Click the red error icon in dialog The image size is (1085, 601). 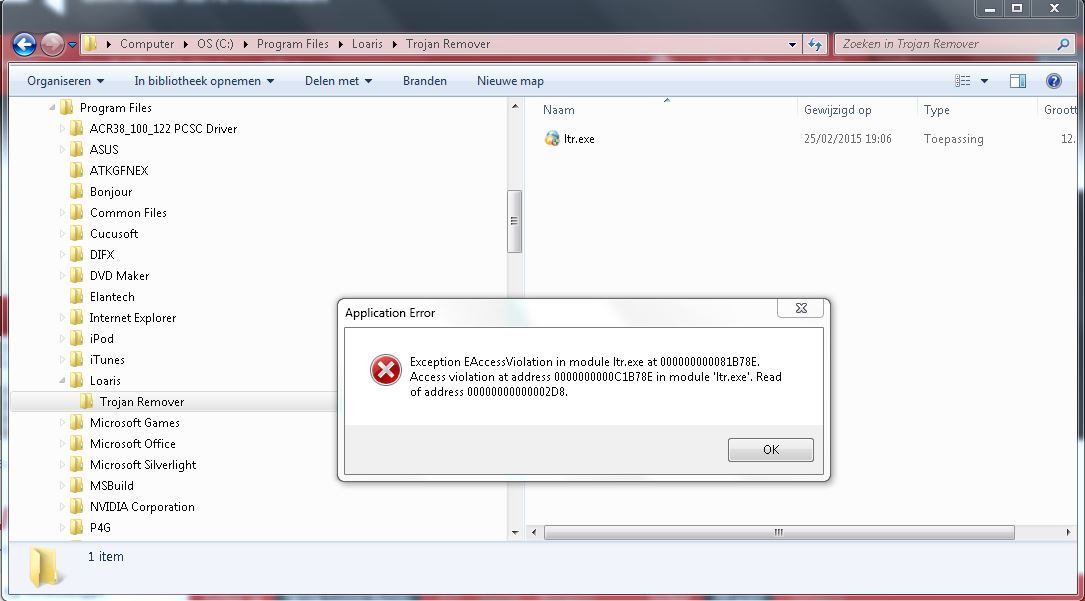tap(385, 370)
